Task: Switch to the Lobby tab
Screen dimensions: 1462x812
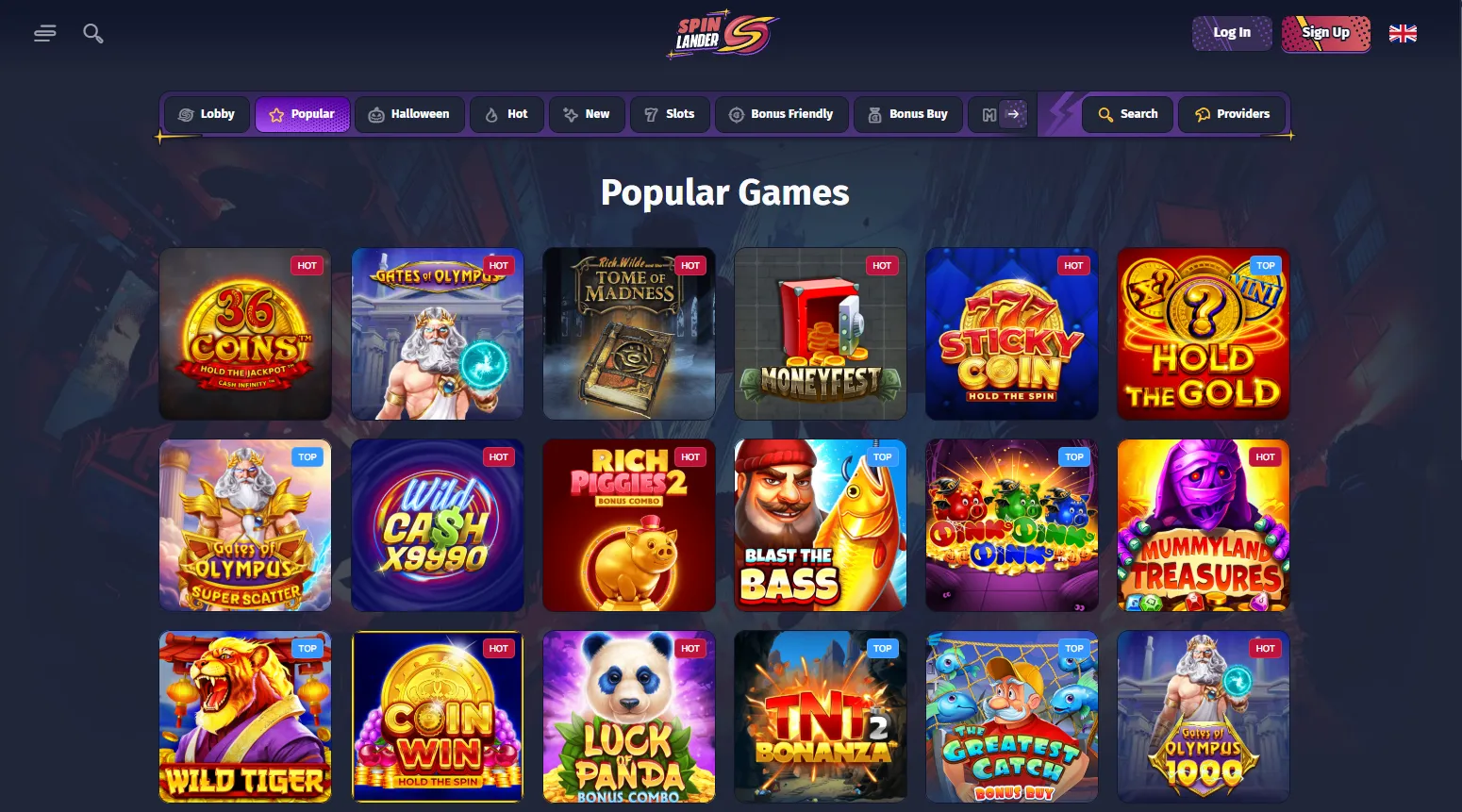Action: (x=207, y=114)
